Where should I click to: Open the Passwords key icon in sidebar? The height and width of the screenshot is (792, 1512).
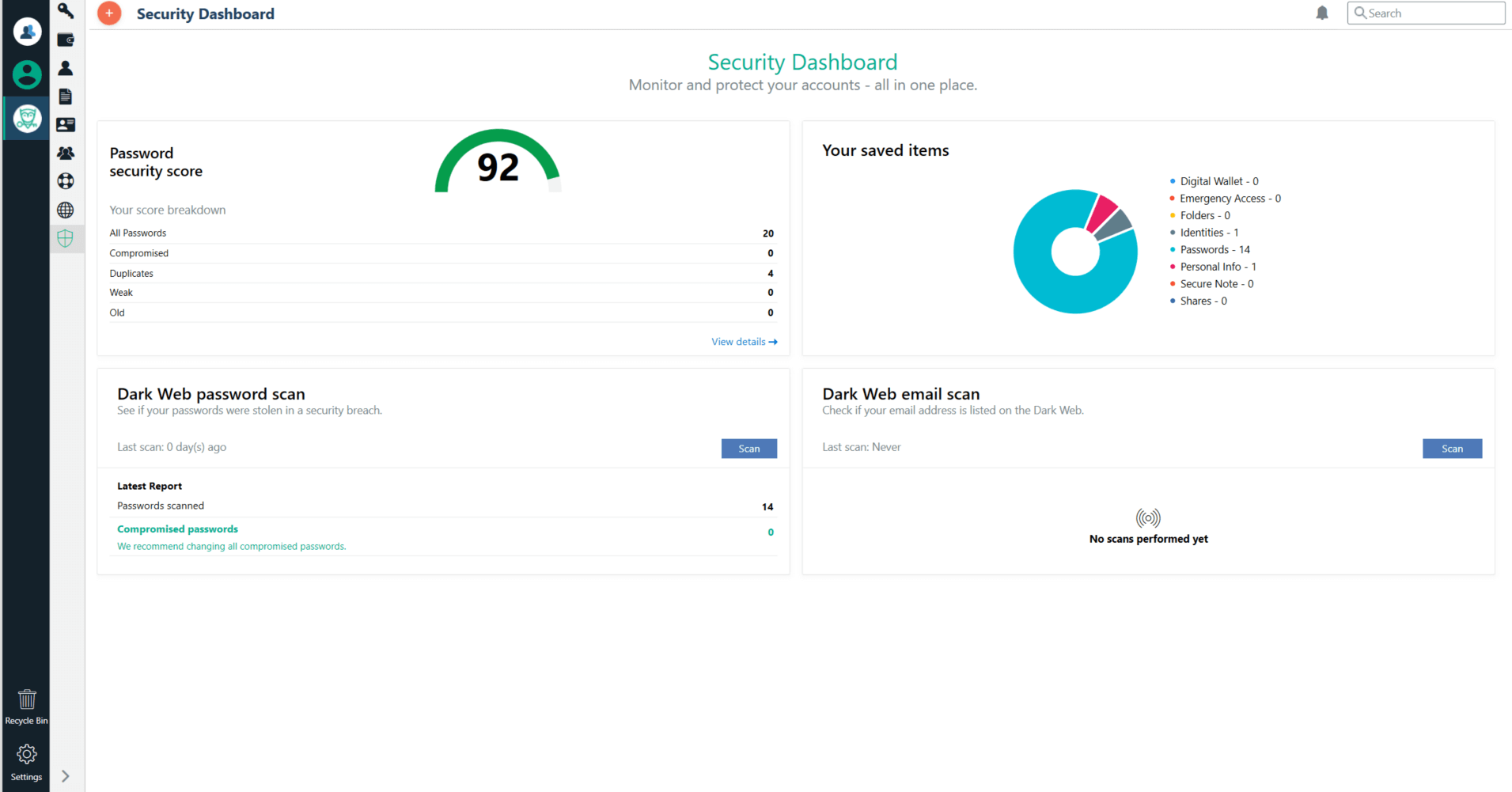[x=66, y=10]
